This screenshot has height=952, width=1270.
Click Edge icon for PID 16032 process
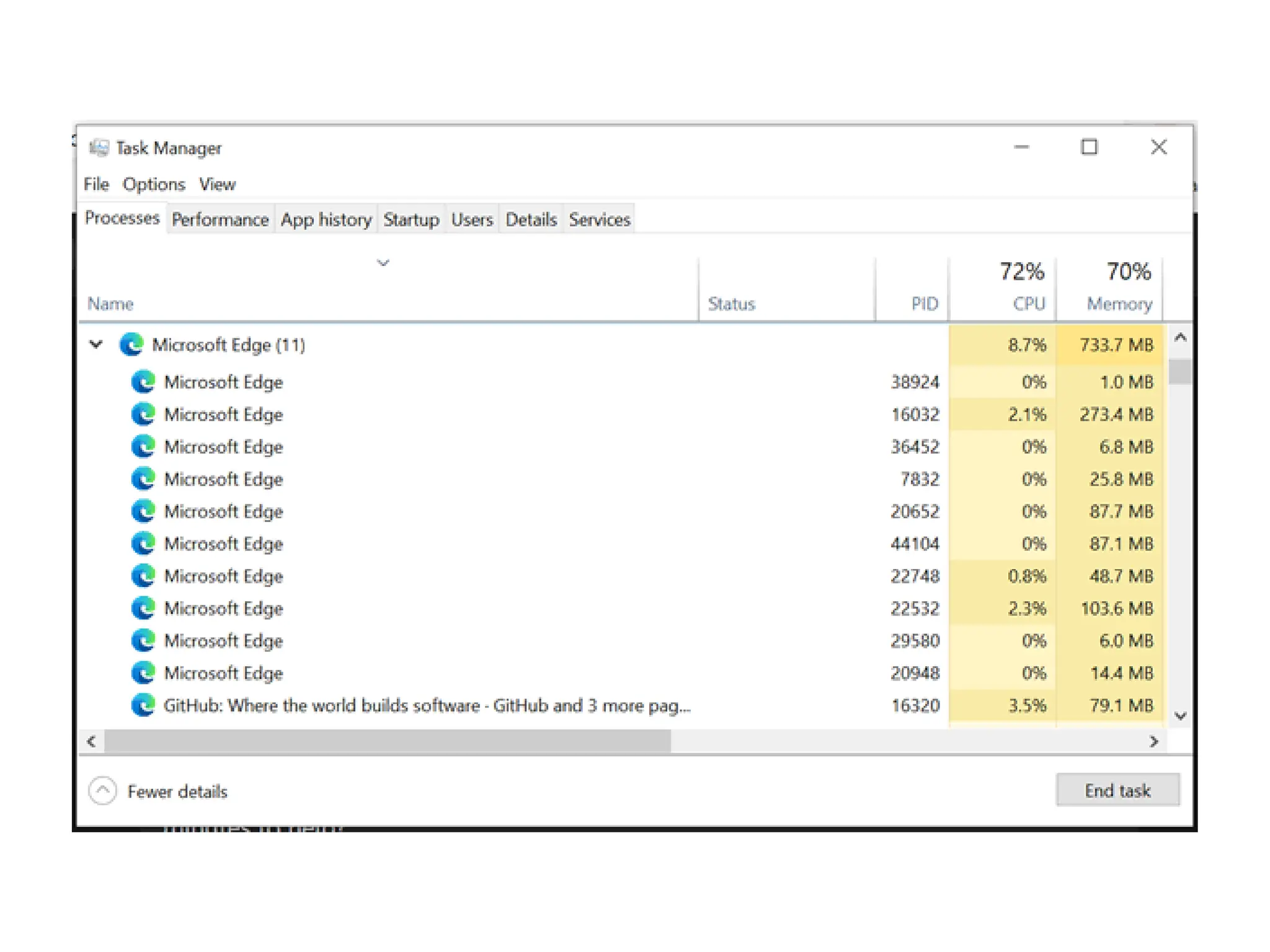(143, 414)
